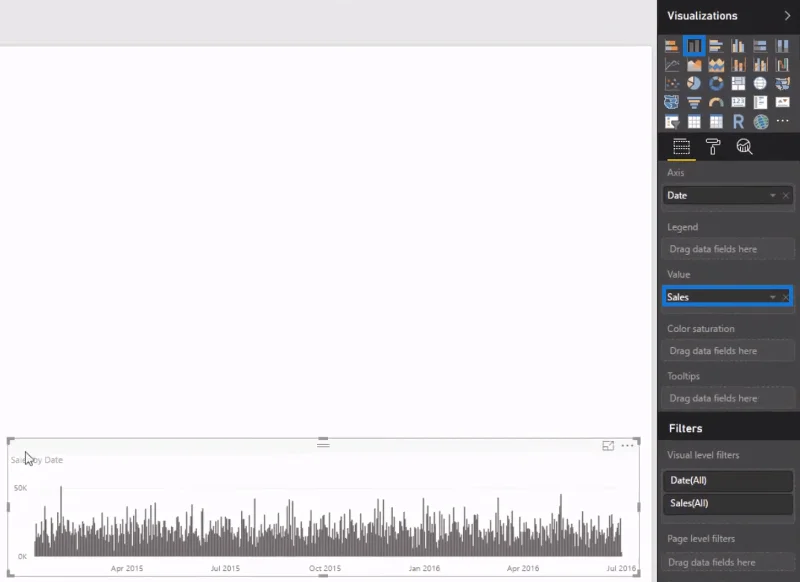Click the Sales by Date chart title
Image resolution: width=800 pixels, height=582 pixels.
pyautogui.click(x=37, y=460)
